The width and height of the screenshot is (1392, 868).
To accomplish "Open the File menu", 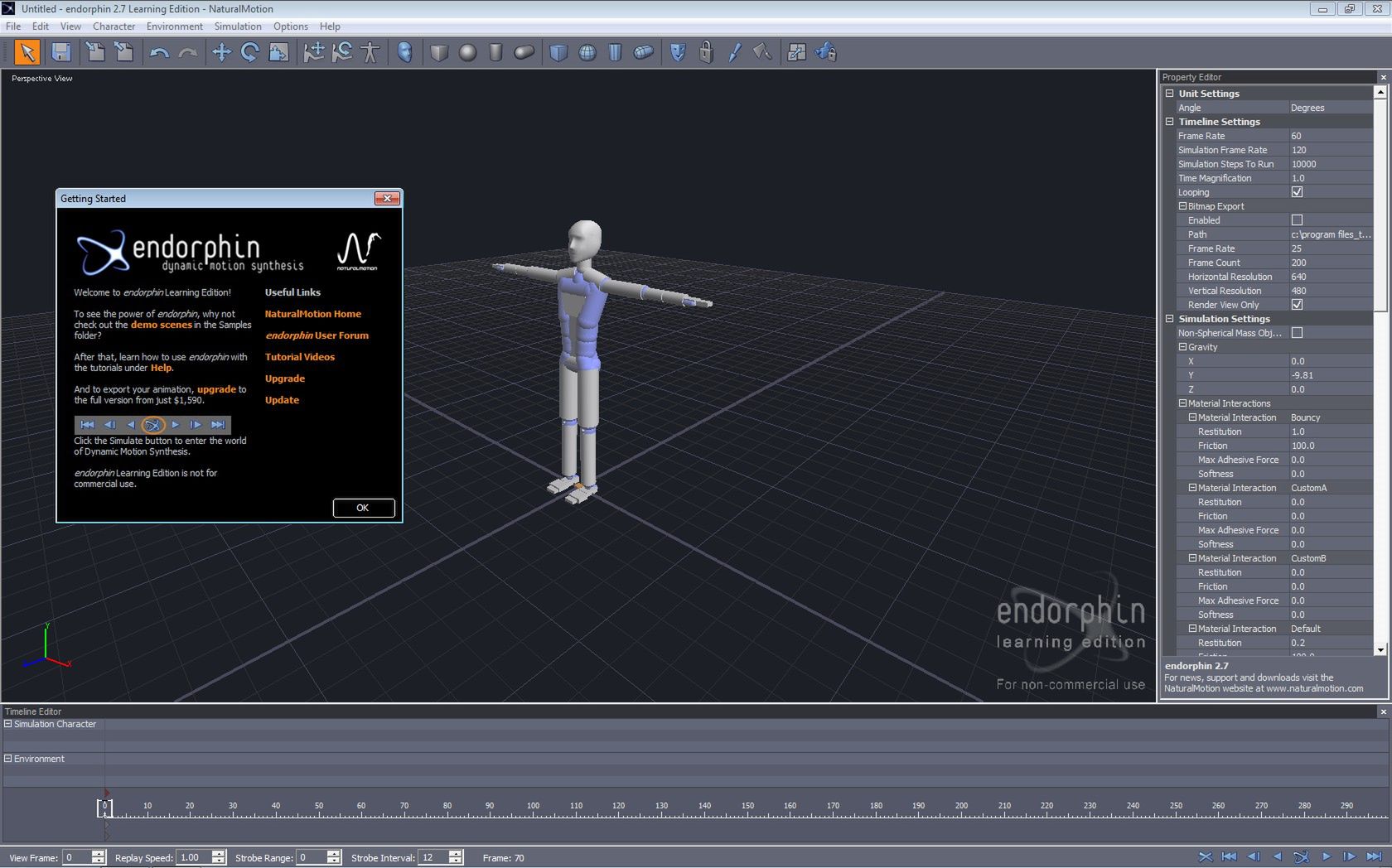I will pos(13,27).
